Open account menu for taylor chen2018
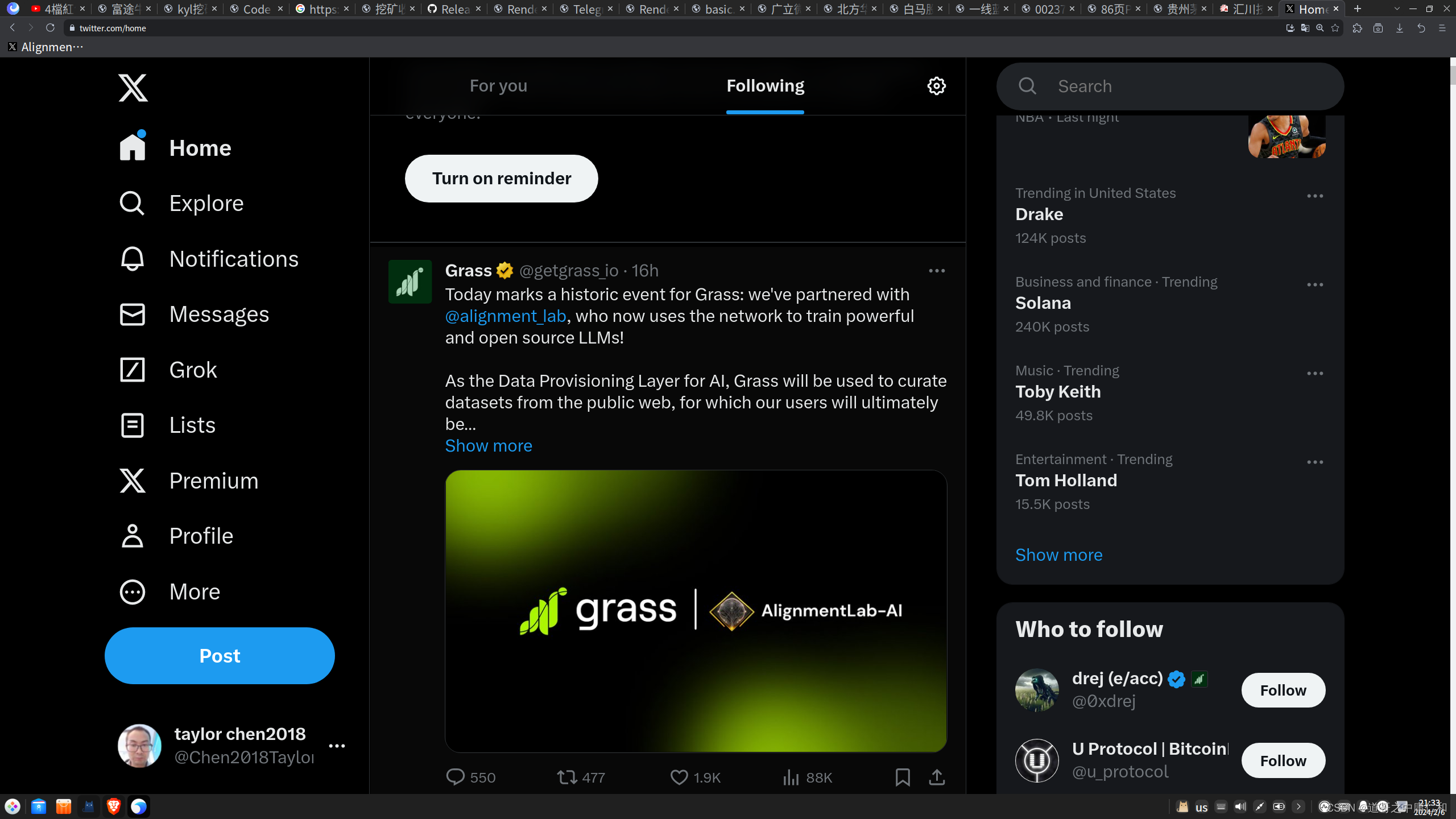Image resolution: width=1456 pixels, height=819 pixels. click(337, 746)
